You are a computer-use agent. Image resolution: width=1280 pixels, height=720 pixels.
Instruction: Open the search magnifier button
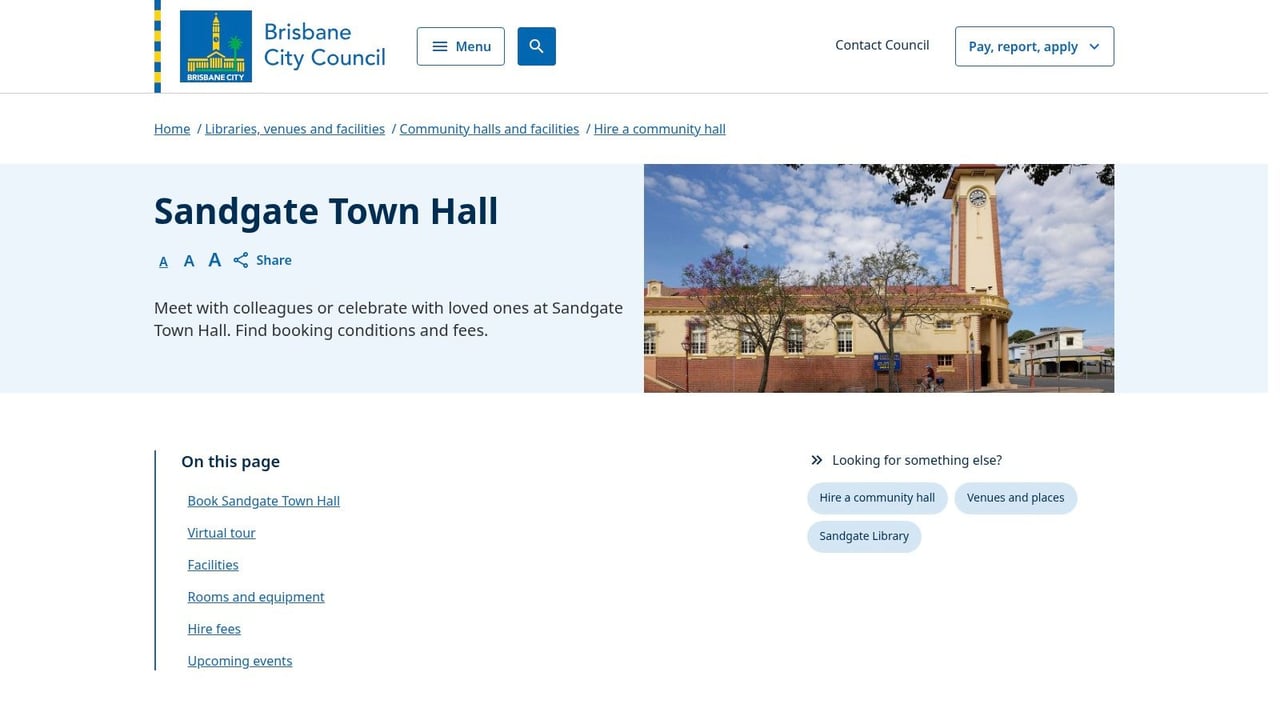(x=536, y=46)
